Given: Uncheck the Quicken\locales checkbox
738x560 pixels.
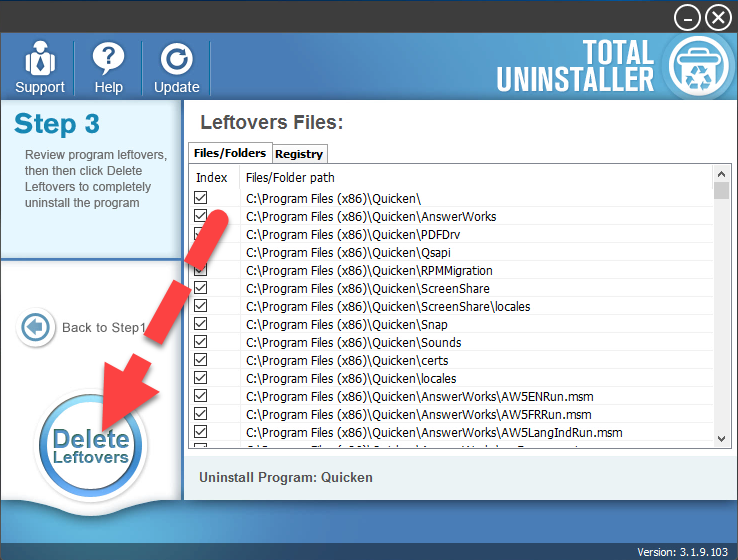Looking at the screenshot, I should 201,377.
